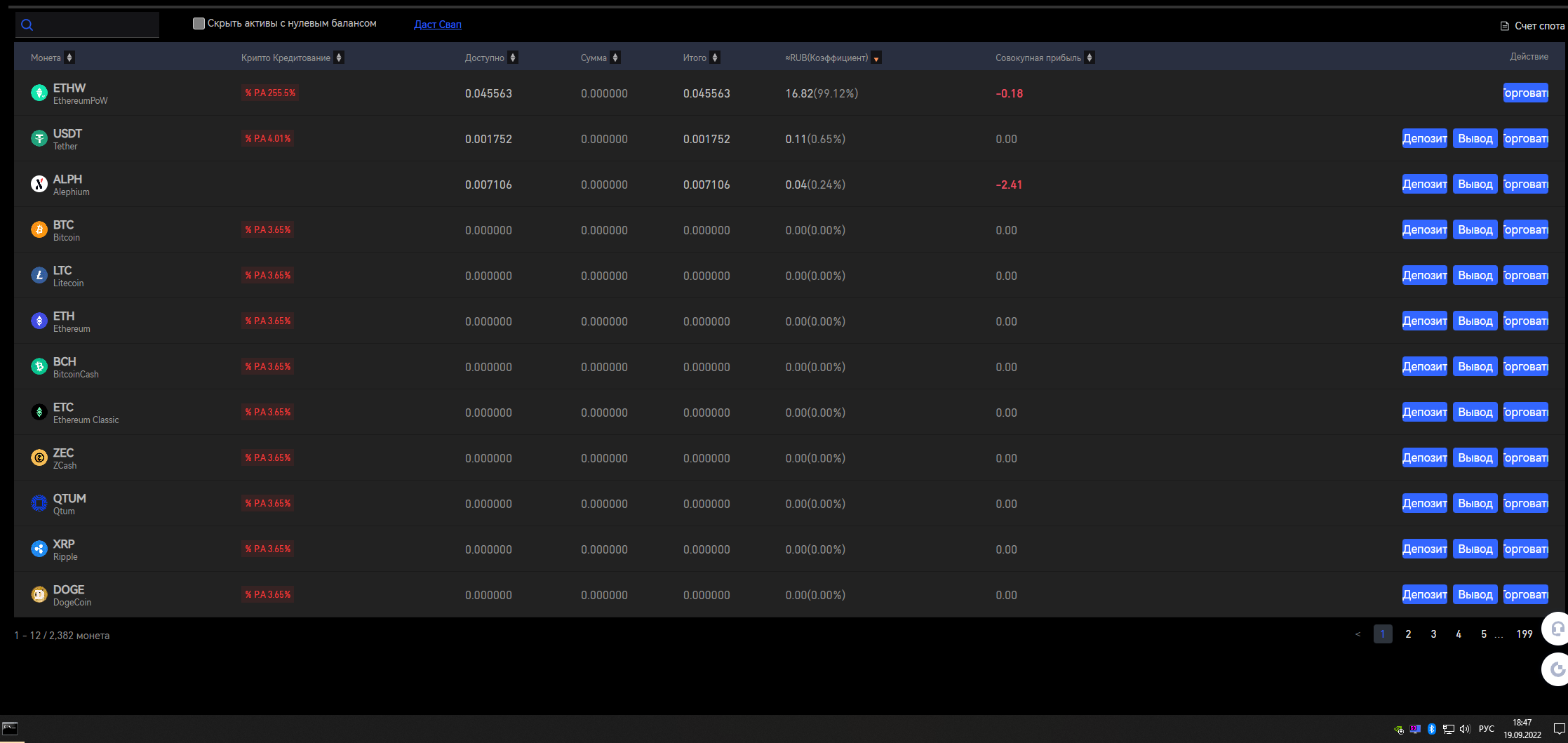Select current page 1
This screenshot has height=743, width=1568.
coord(1383,634)
